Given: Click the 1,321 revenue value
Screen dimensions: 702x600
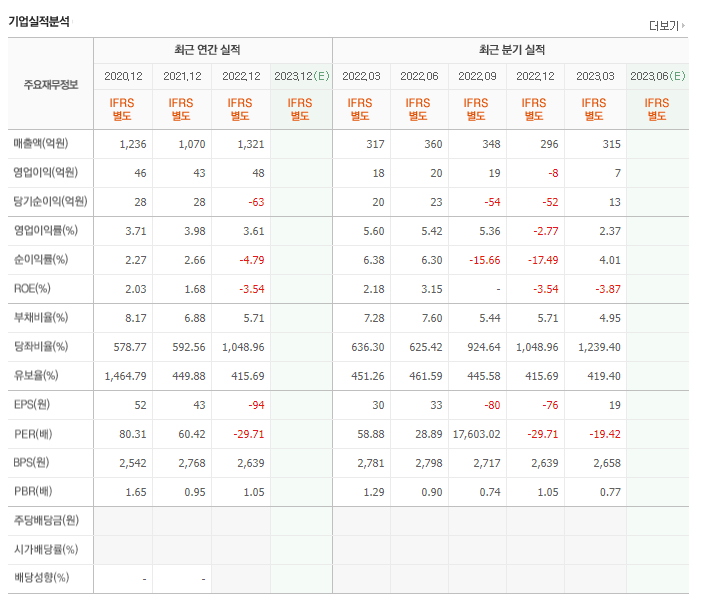Looking at the screenshot, I should coord(251,144).
